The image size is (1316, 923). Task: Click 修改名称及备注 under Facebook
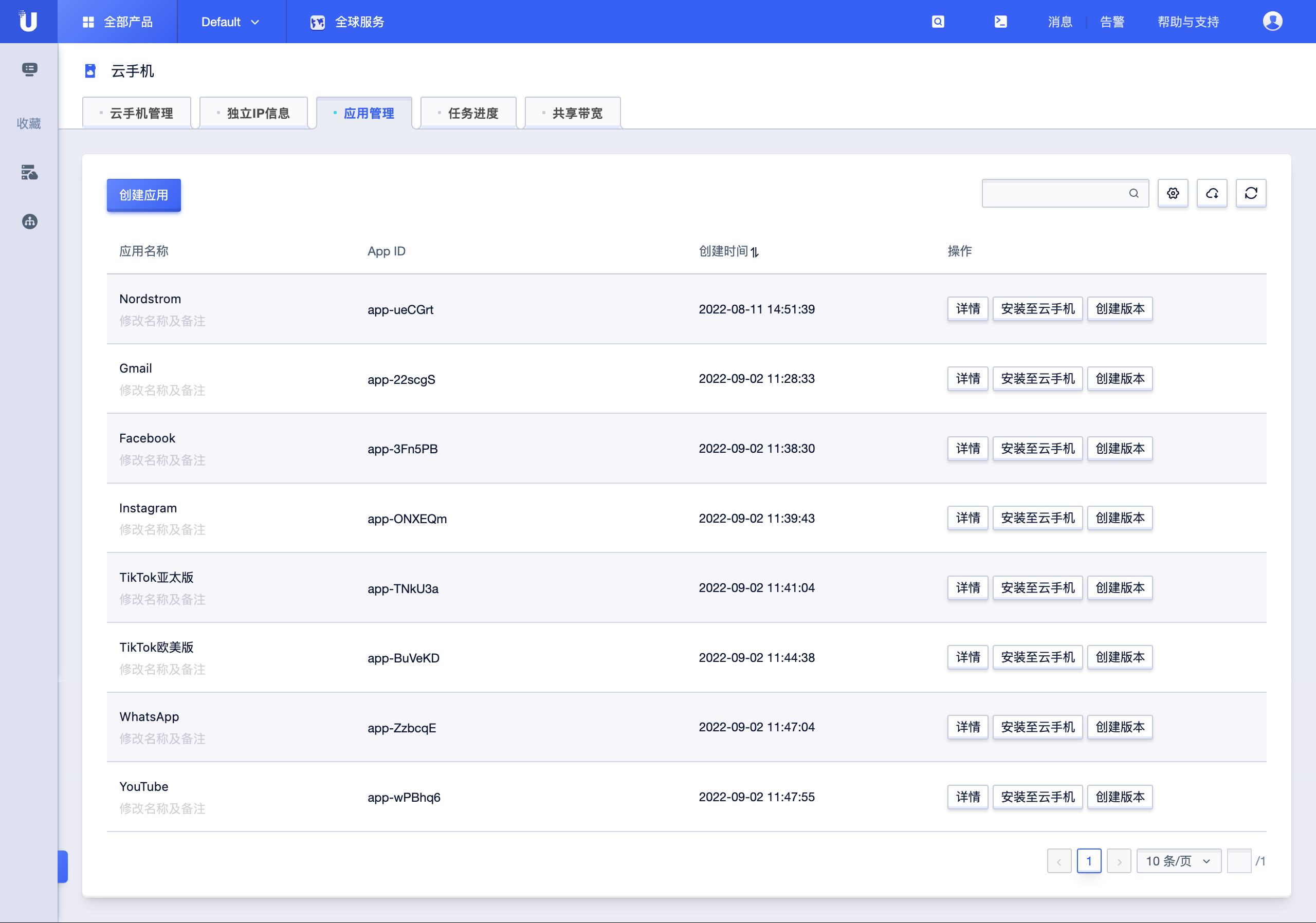click(162, 460)
